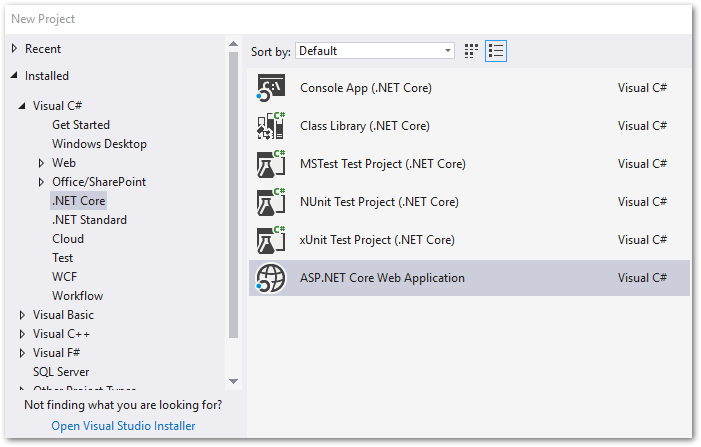Collapse the Visual C# tree node

click(23, 106)
